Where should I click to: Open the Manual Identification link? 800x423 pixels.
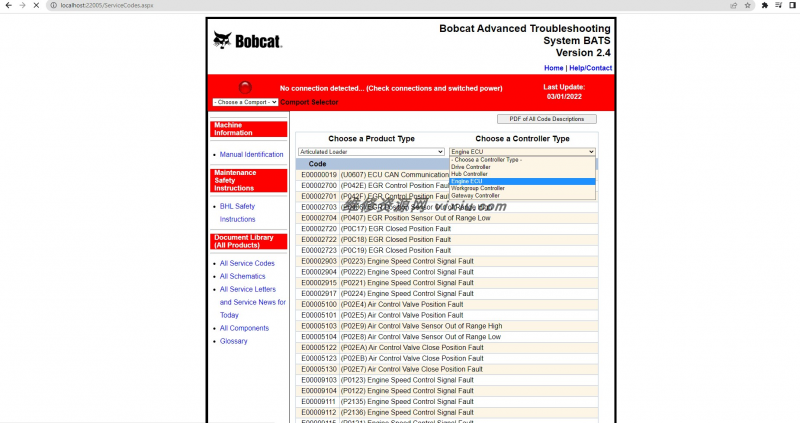point(251,155)
